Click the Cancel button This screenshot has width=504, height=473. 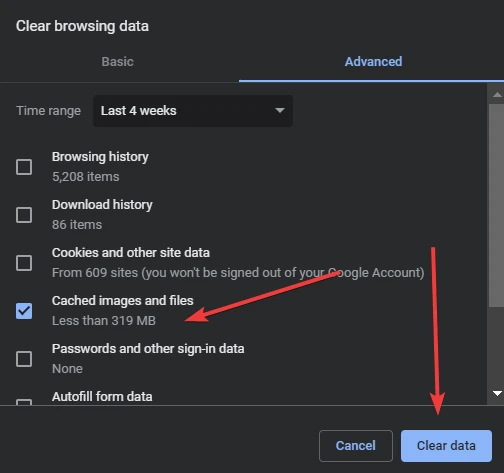pos(356,446)
